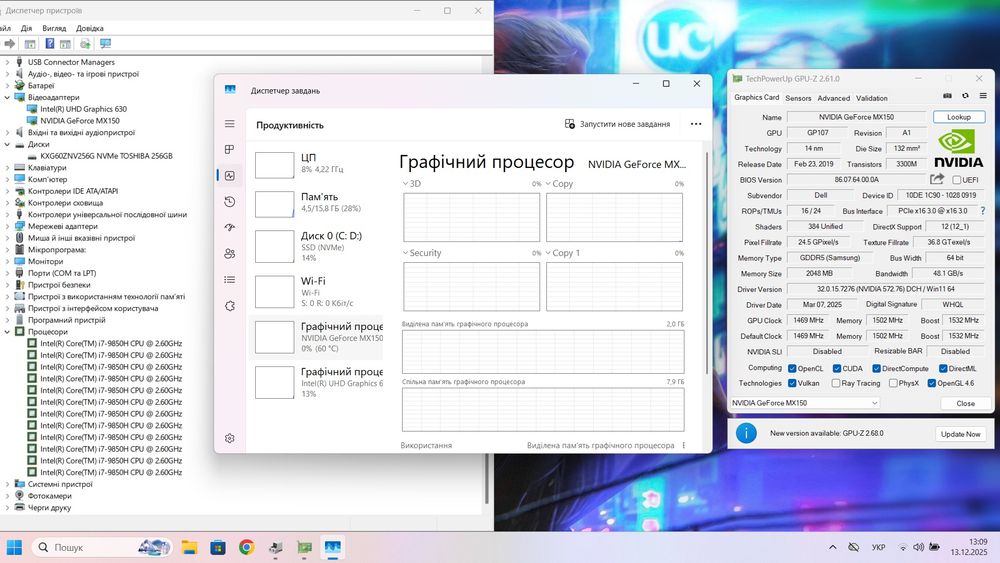Expand the Батареї node in Device Manager
This screenshot has width=1000, height=563.
7,85
